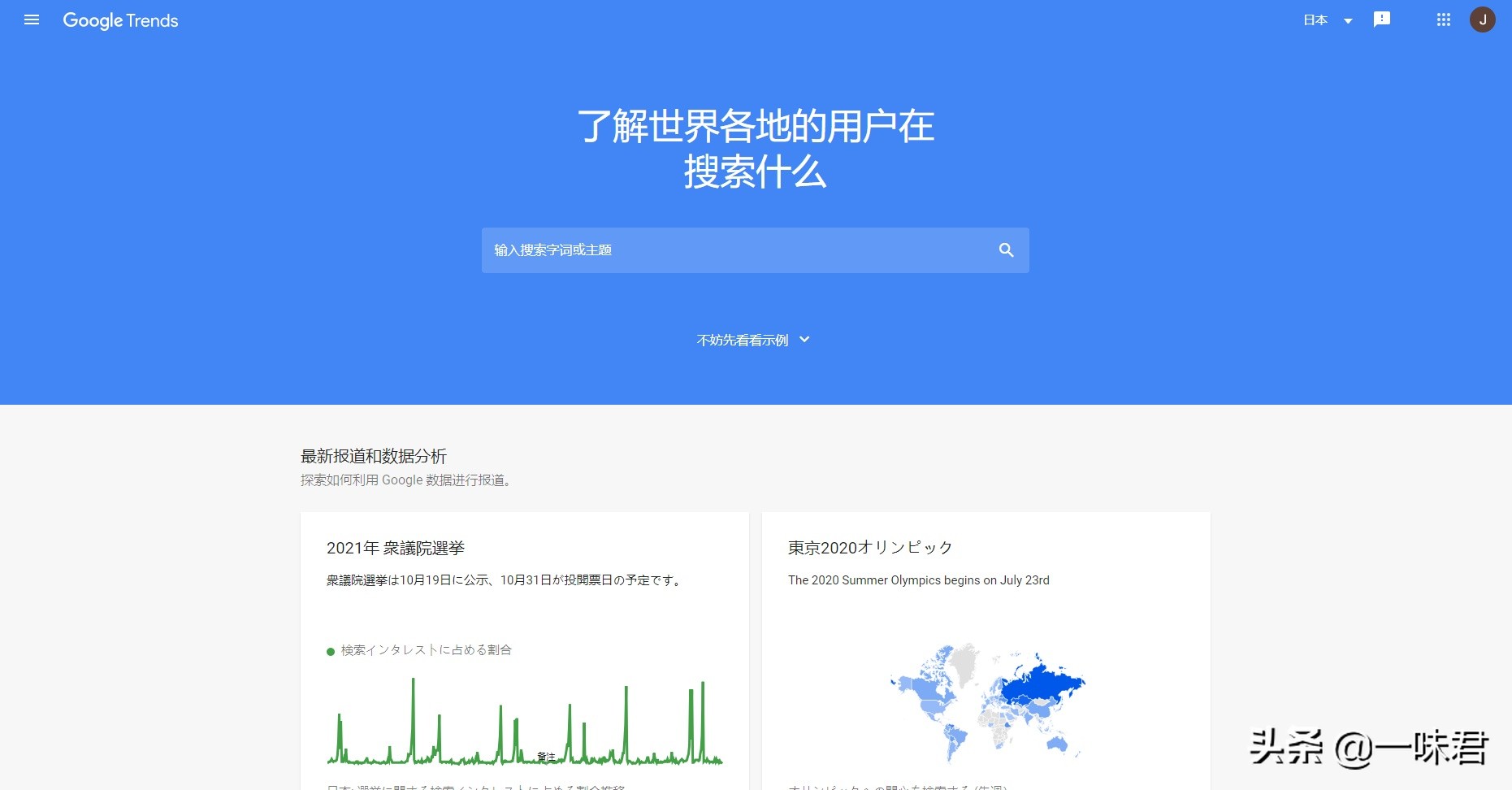
Task: Click the green legend dot
Action: 331,651
